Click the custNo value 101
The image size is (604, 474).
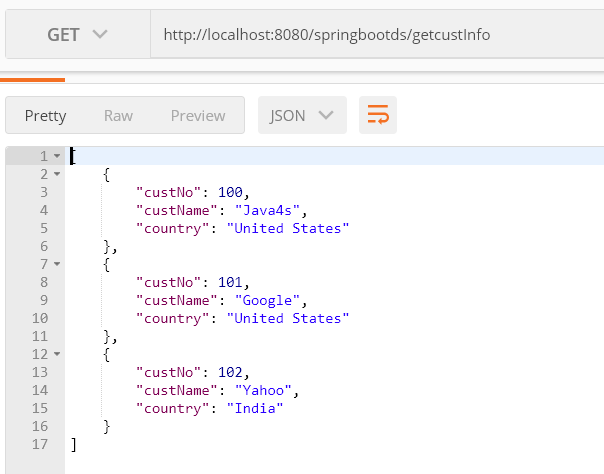pyautogui.click(x=230, y=282)
